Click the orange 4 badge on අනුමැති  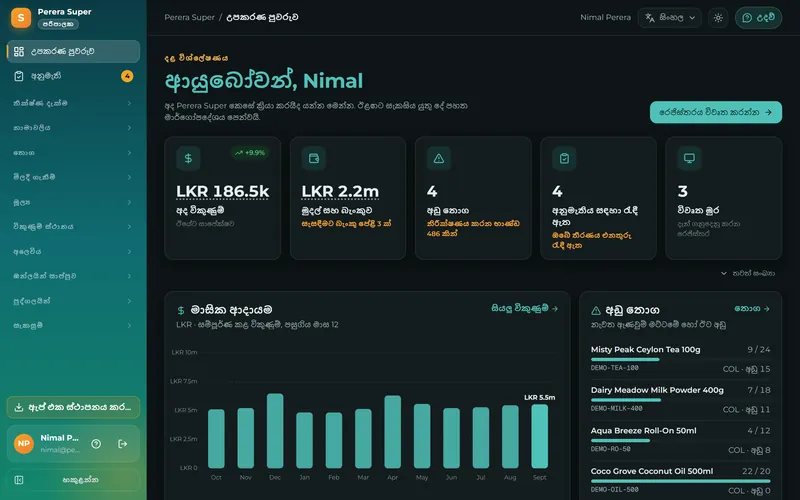click(127, 76)
